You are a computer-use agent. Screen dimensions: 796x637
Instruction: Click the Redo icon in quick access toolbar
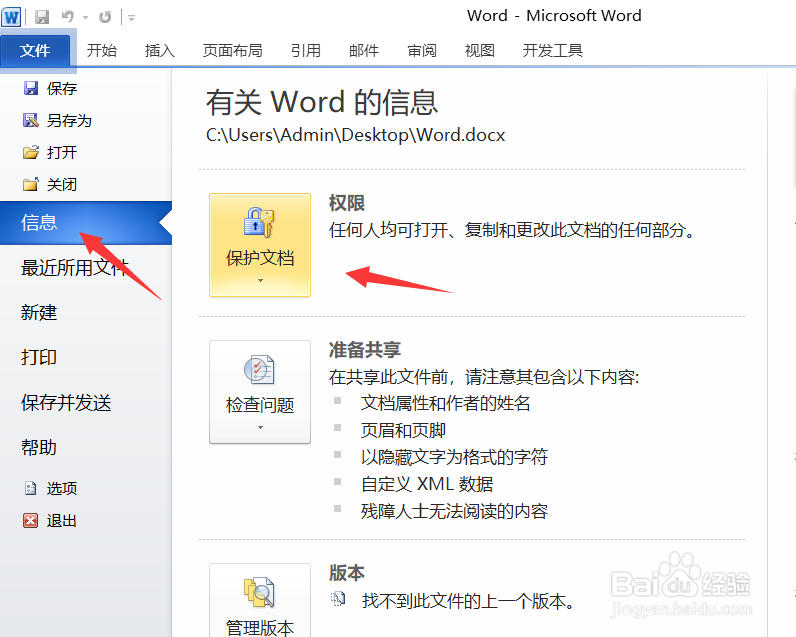click(105, 17)
